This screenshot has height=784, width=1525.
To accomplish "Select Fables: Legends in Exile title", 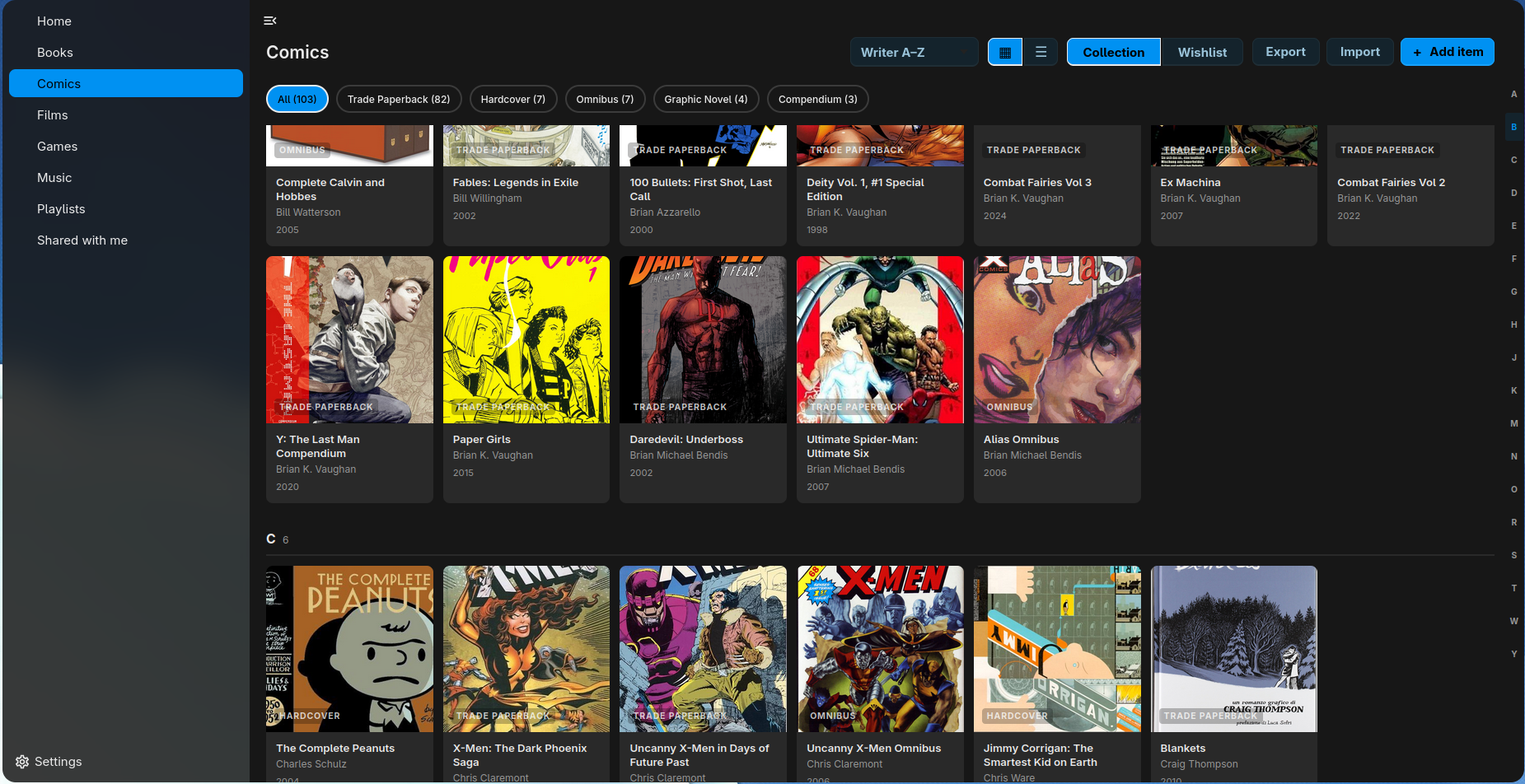I will click(516, 183).
